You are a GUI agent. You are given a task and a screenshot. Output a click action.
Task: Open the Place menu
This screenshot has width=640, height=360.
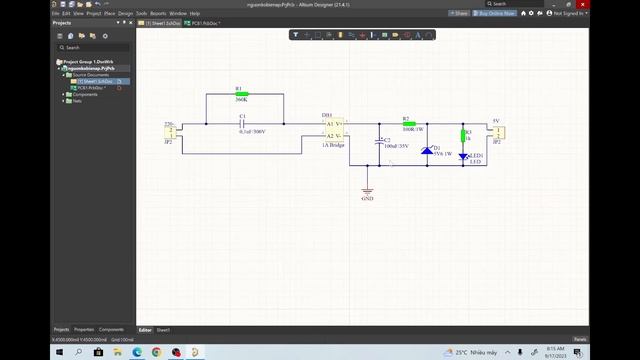pyautogui.click(x=109, y=13)
